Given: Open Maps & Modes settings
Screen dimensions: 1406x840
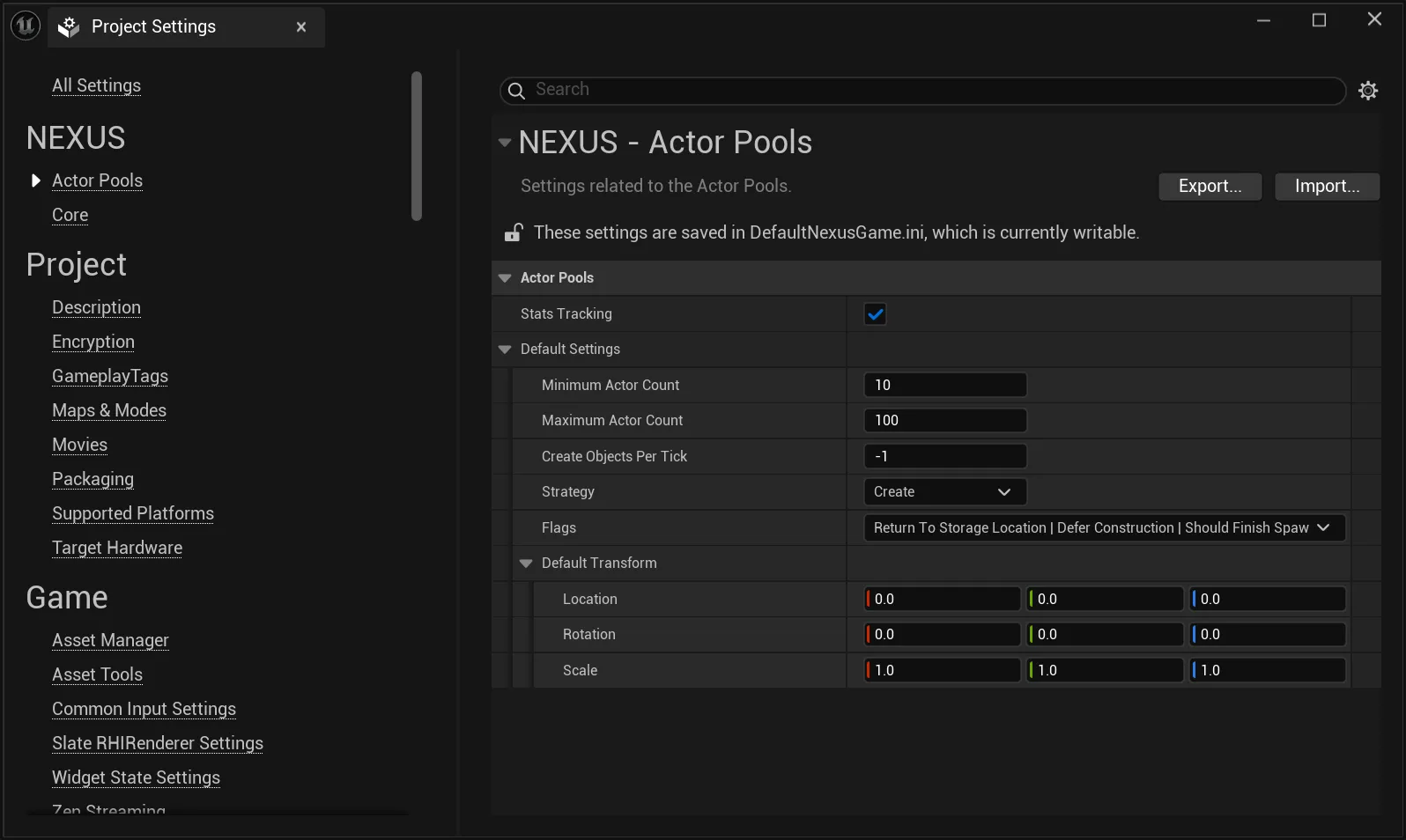Looking at the screenshot, I should 109,410.
